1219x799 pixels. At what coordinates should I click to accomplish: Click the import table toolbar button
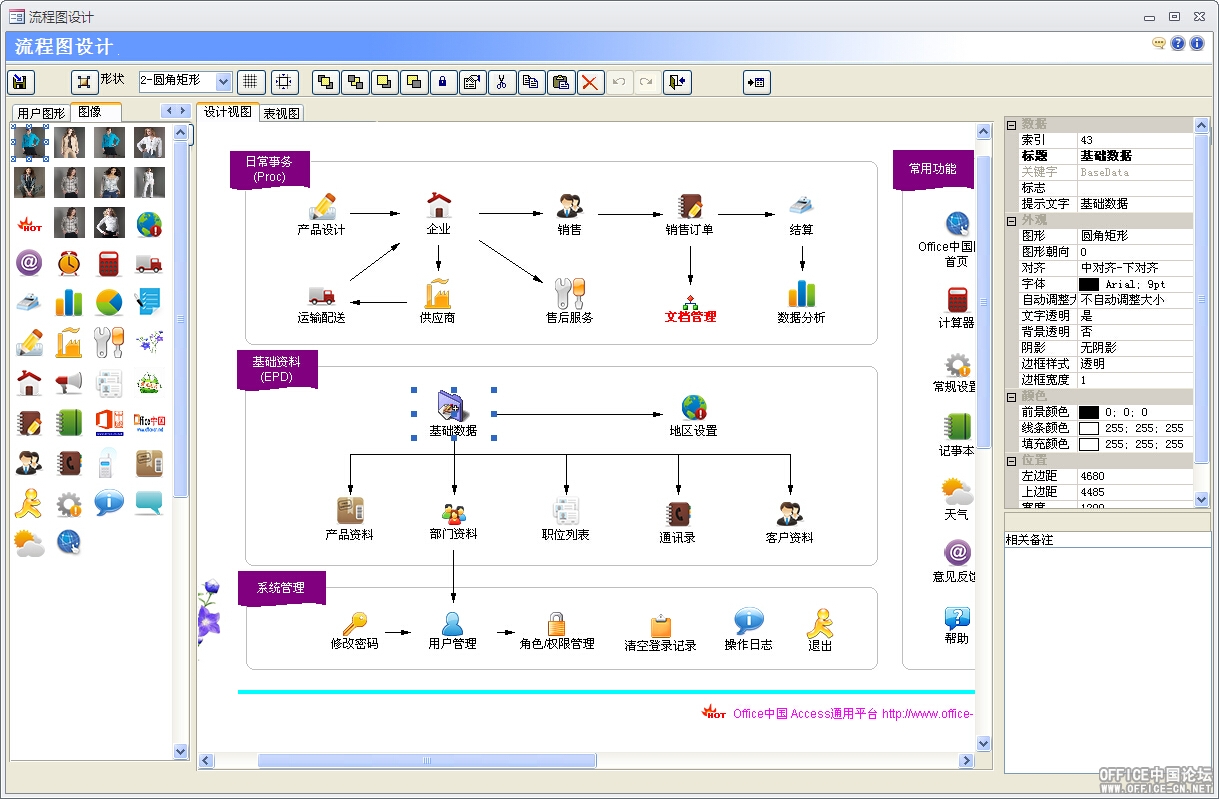(756, 82)
